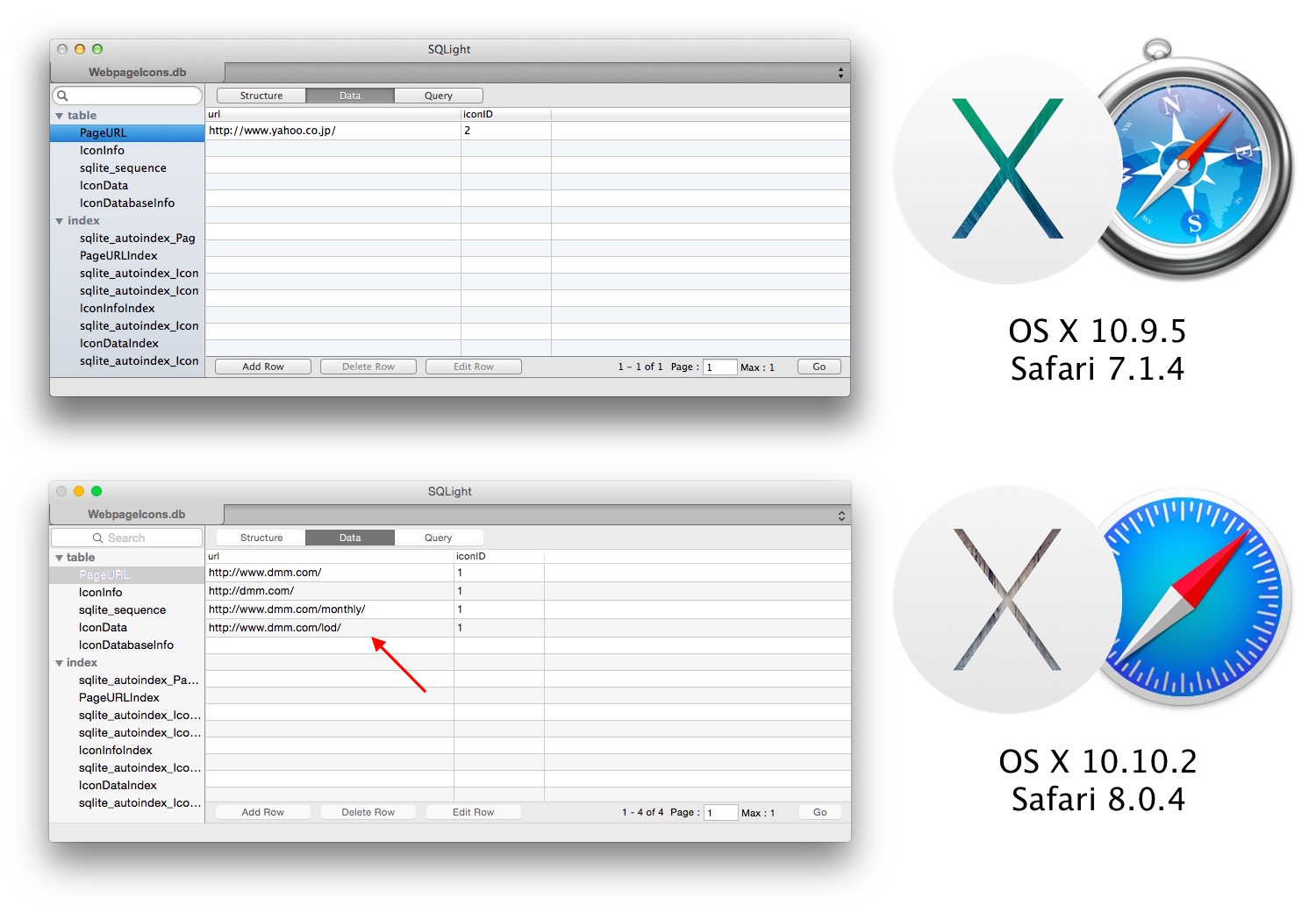
Task: Click Delete Row in the lower SQLight window
Action: pyautogui.click(x=368, y=812)
